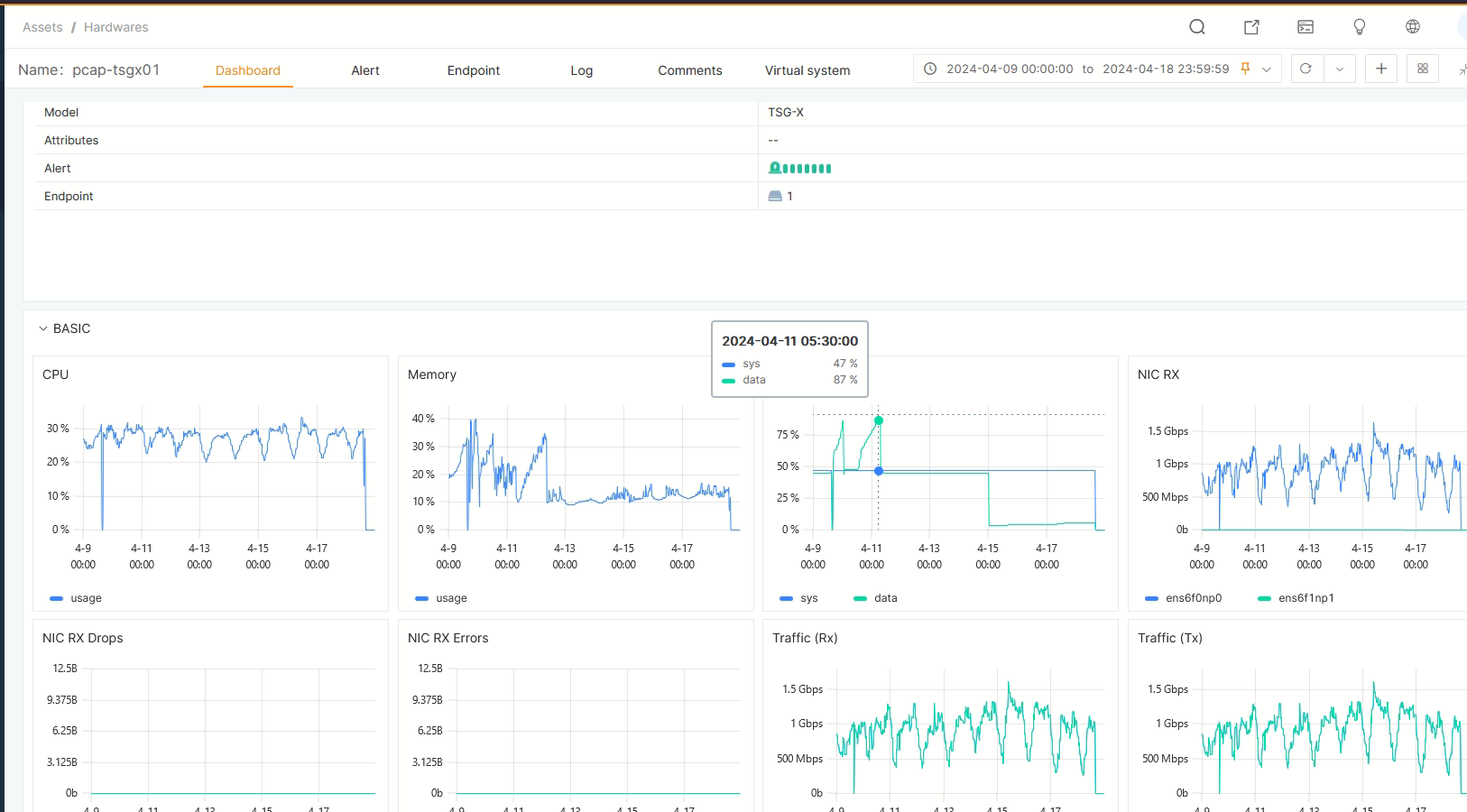The image size is (1467, 812).
Task: Click the search magnifier icon
Action: [1197, 27]
